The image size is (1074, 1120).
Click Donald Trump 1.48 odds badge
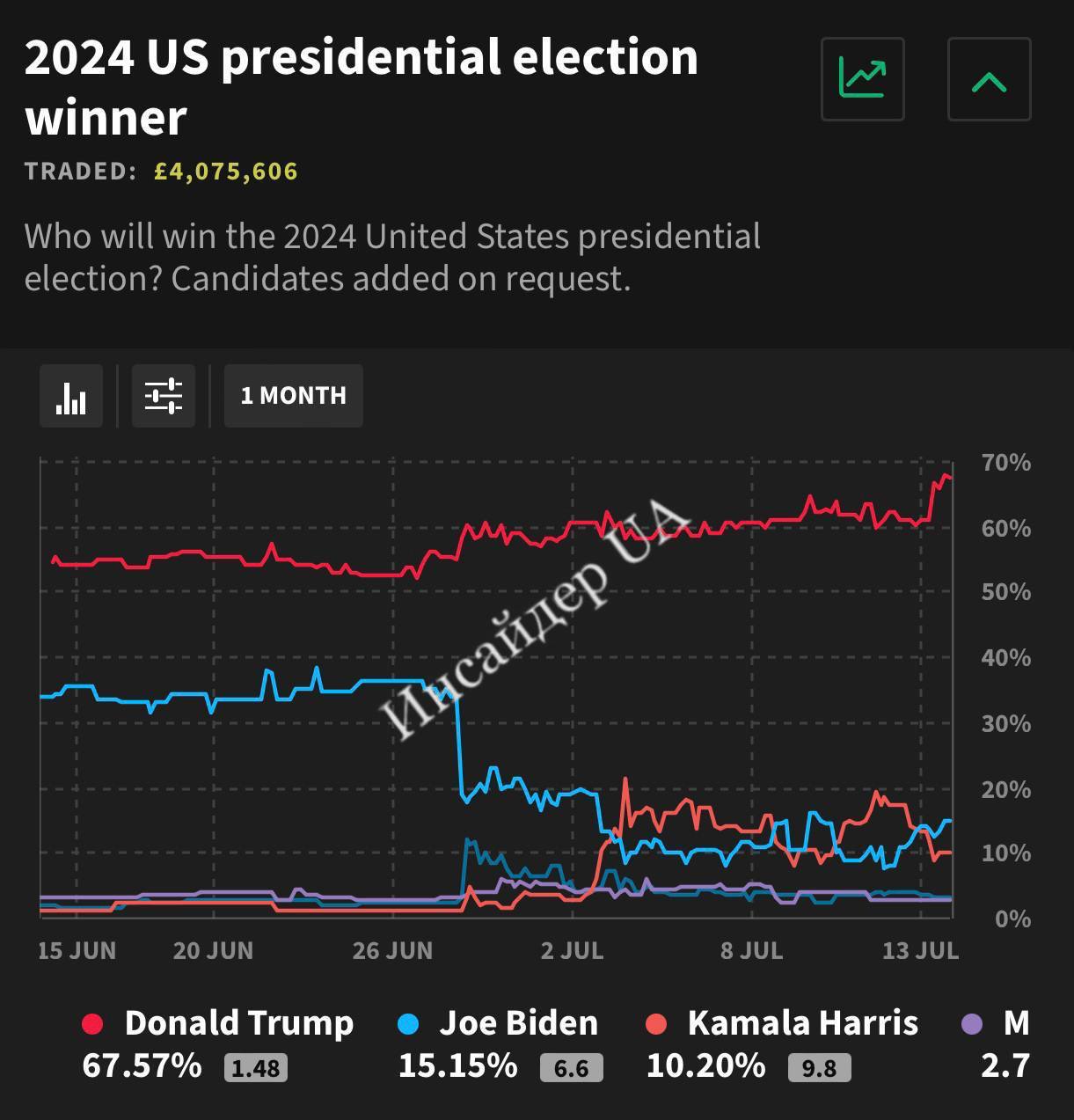click(256, 1068)
